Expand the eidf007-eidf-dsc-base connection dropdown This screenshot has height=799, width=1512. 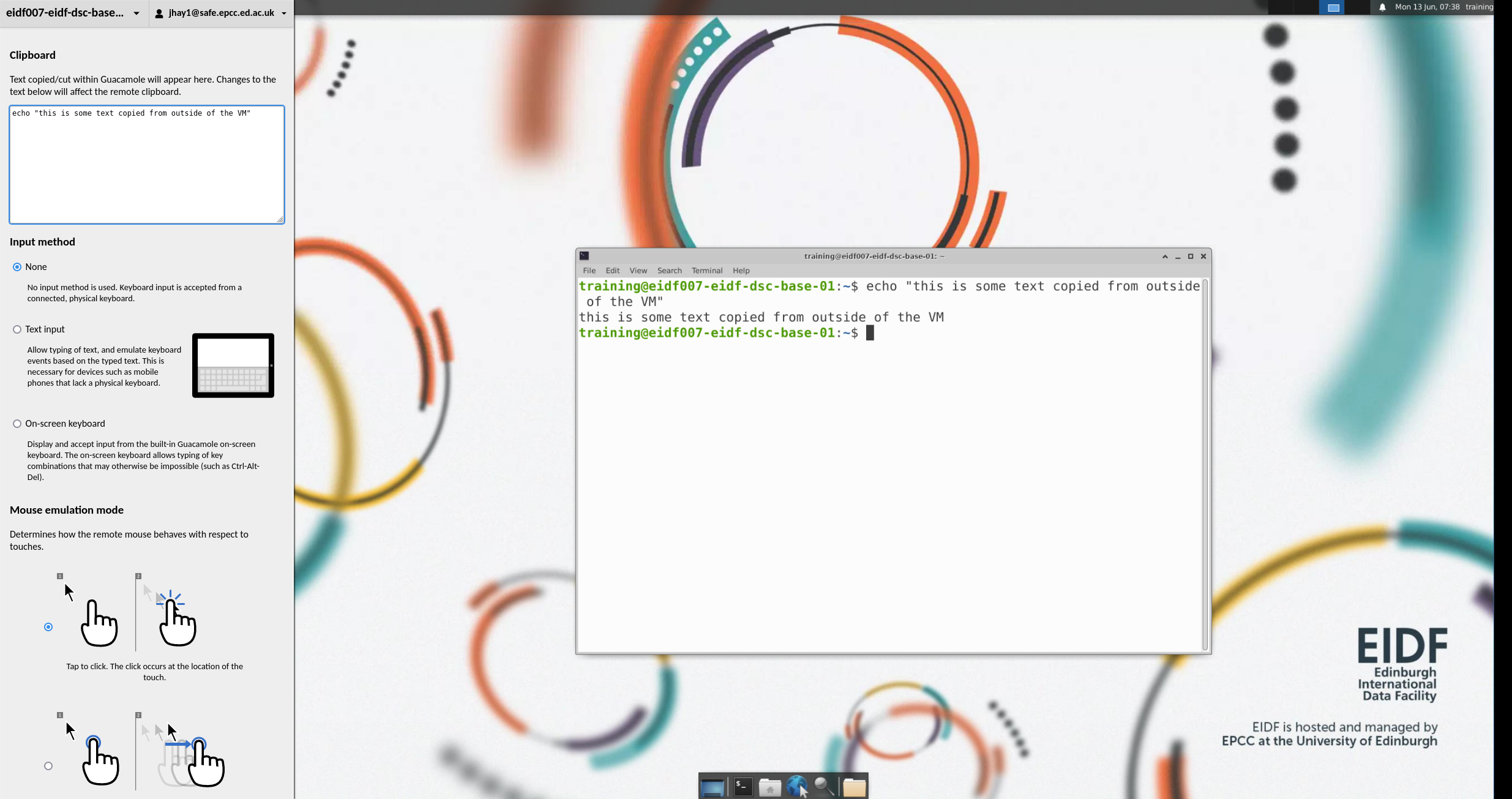click(x=74, y=13)
